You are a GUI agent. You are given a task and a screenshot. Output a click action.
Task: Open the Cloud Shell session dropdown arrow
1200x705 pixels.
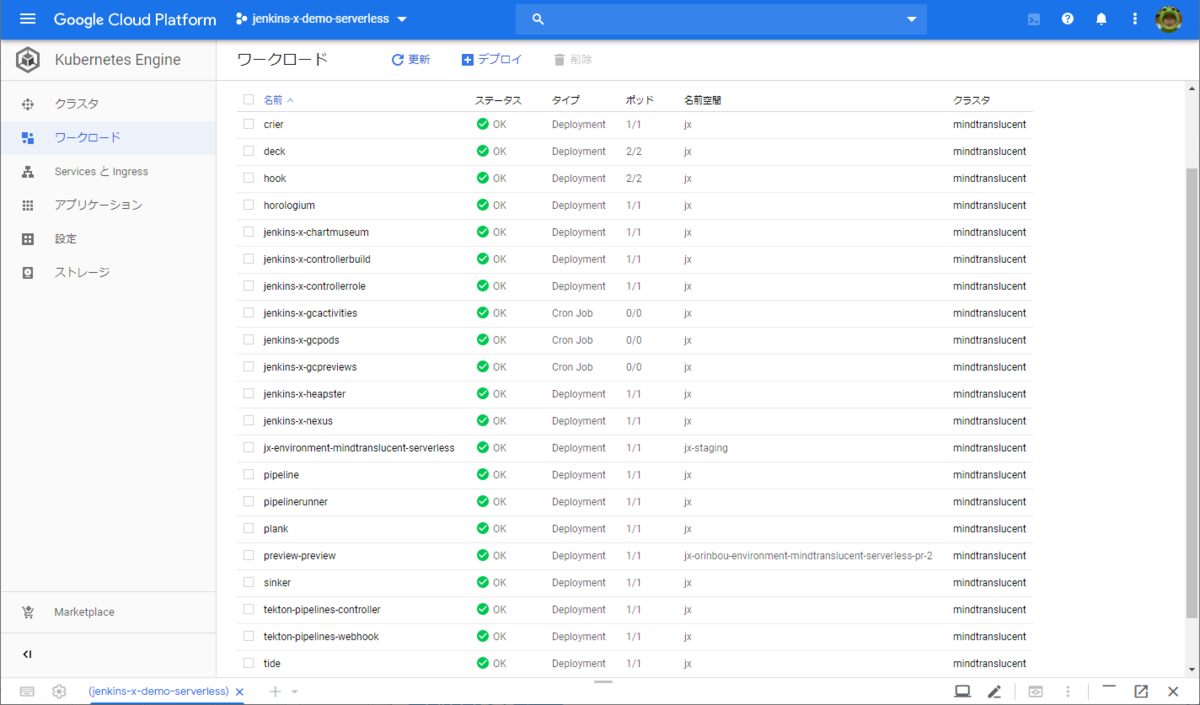point(295,691)
